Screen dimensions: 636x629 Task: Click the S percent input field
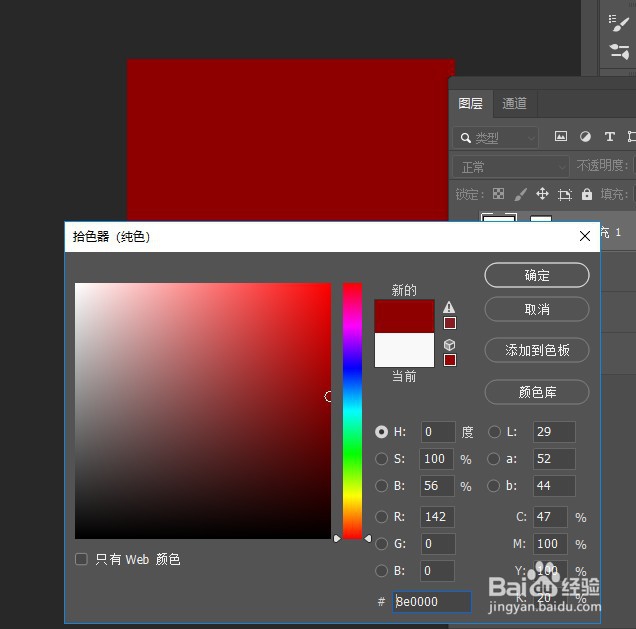tap(436, 459)
